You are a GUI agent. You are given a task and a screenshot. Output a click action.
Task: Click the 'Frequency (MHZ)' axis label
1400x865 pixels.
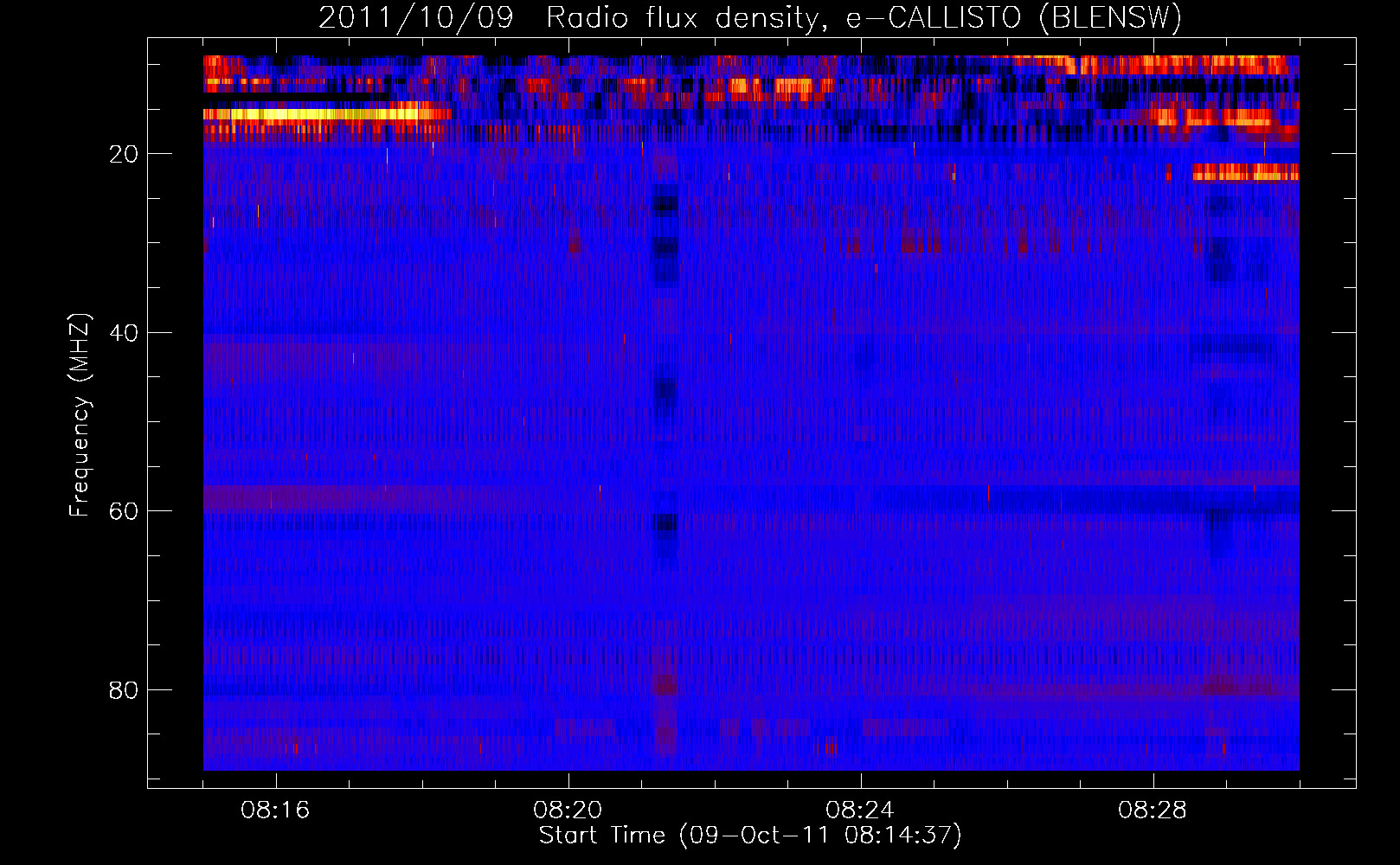click(x=80, y=414)
